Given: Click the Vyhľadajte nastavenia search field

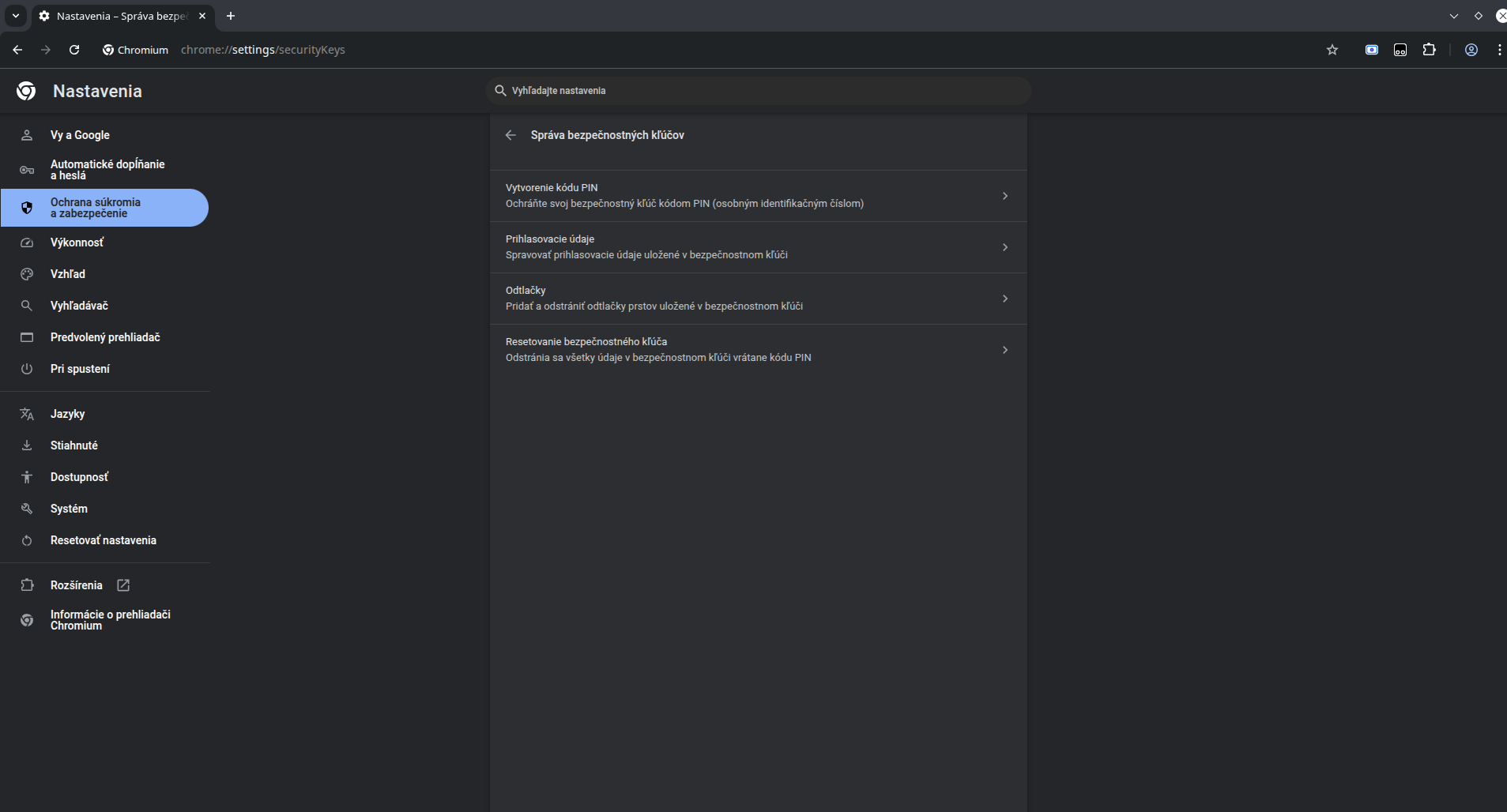Looking at the screenshot, I should pyautogui.click(x=759, y=91).
